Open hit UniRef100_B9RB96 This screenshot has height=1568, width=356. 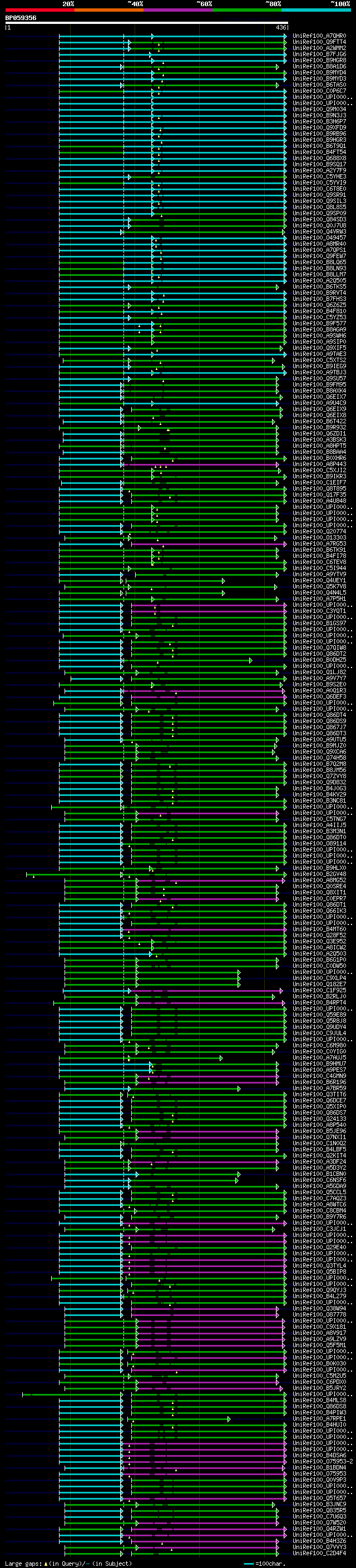[319, 134]
